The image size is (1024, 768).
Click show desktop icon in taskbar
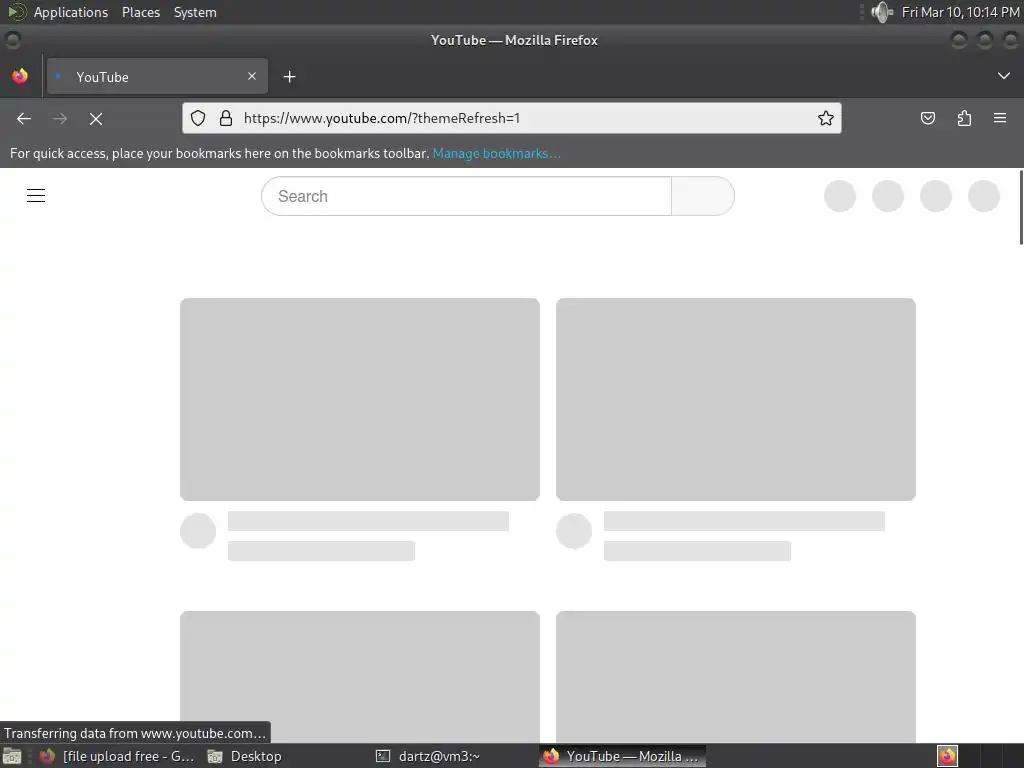(x=12, y=757)
